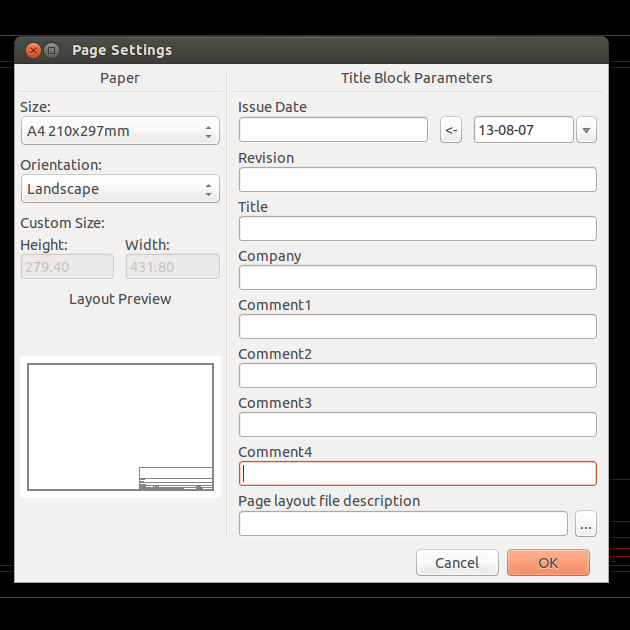Open the date picker dropdown arrow
This screenshot has height=630, width=630.
[x=587, y=130]
